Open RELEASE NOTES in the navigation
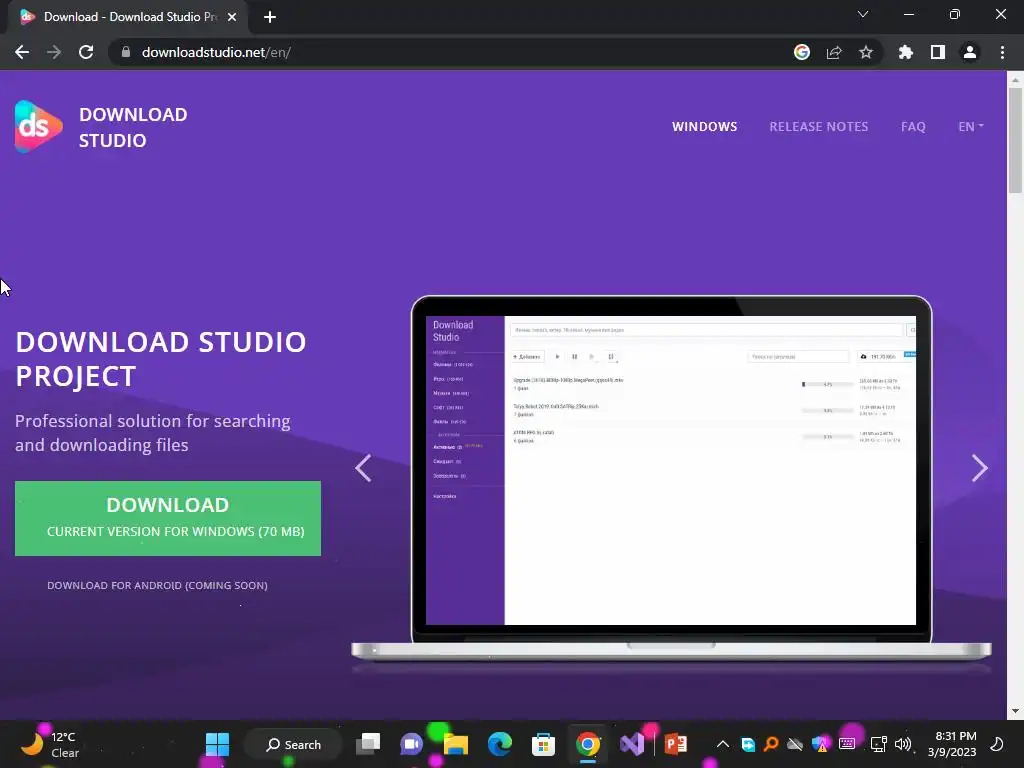The width and height of the screenshot is (1024, 768). point(819,127)
